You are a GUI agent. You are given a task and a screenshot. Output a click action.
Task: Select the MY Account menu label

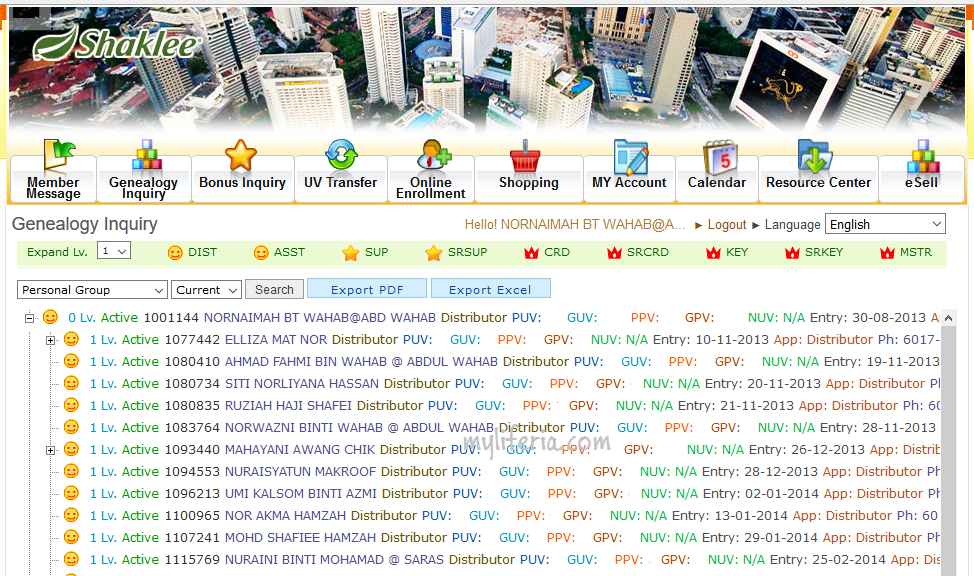click(629, 183)
